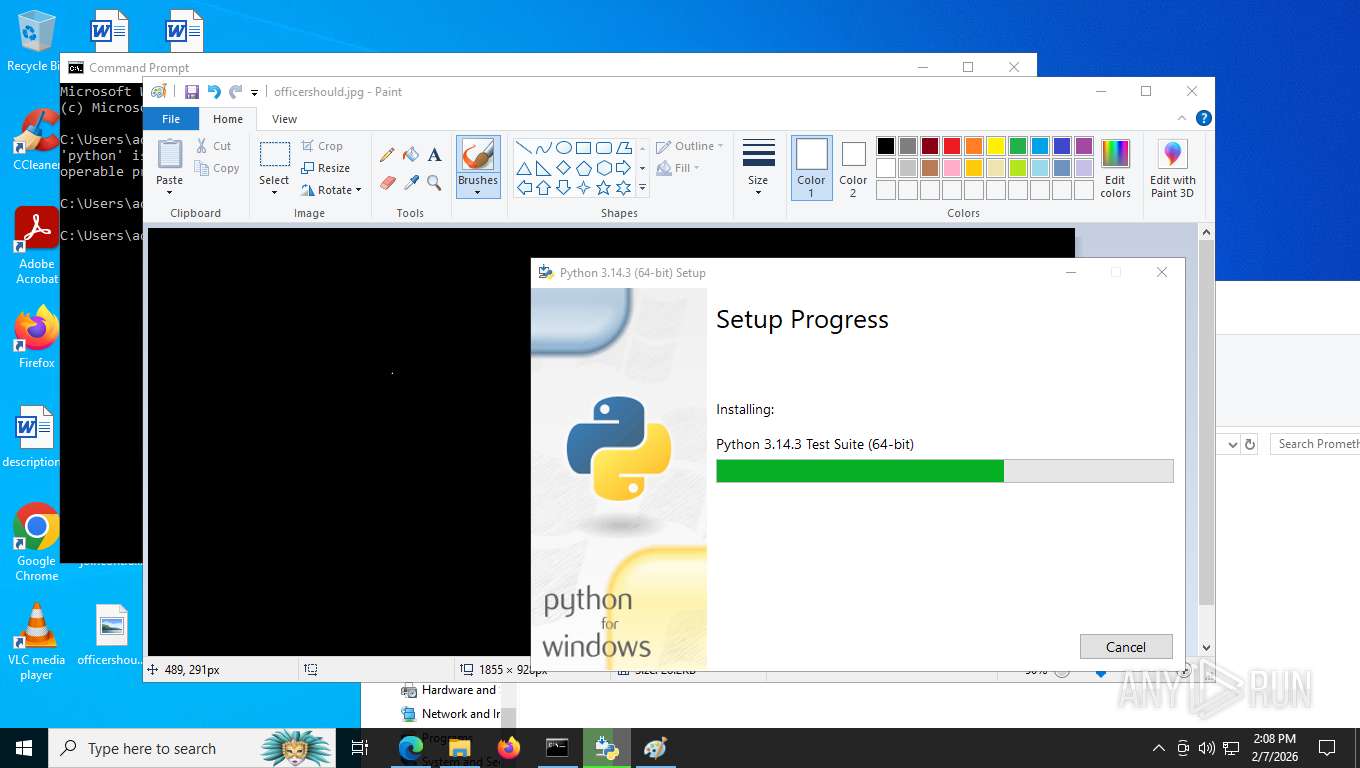
Task: Select the Color picker eyedropper tool
Action: tap(411, 182)
